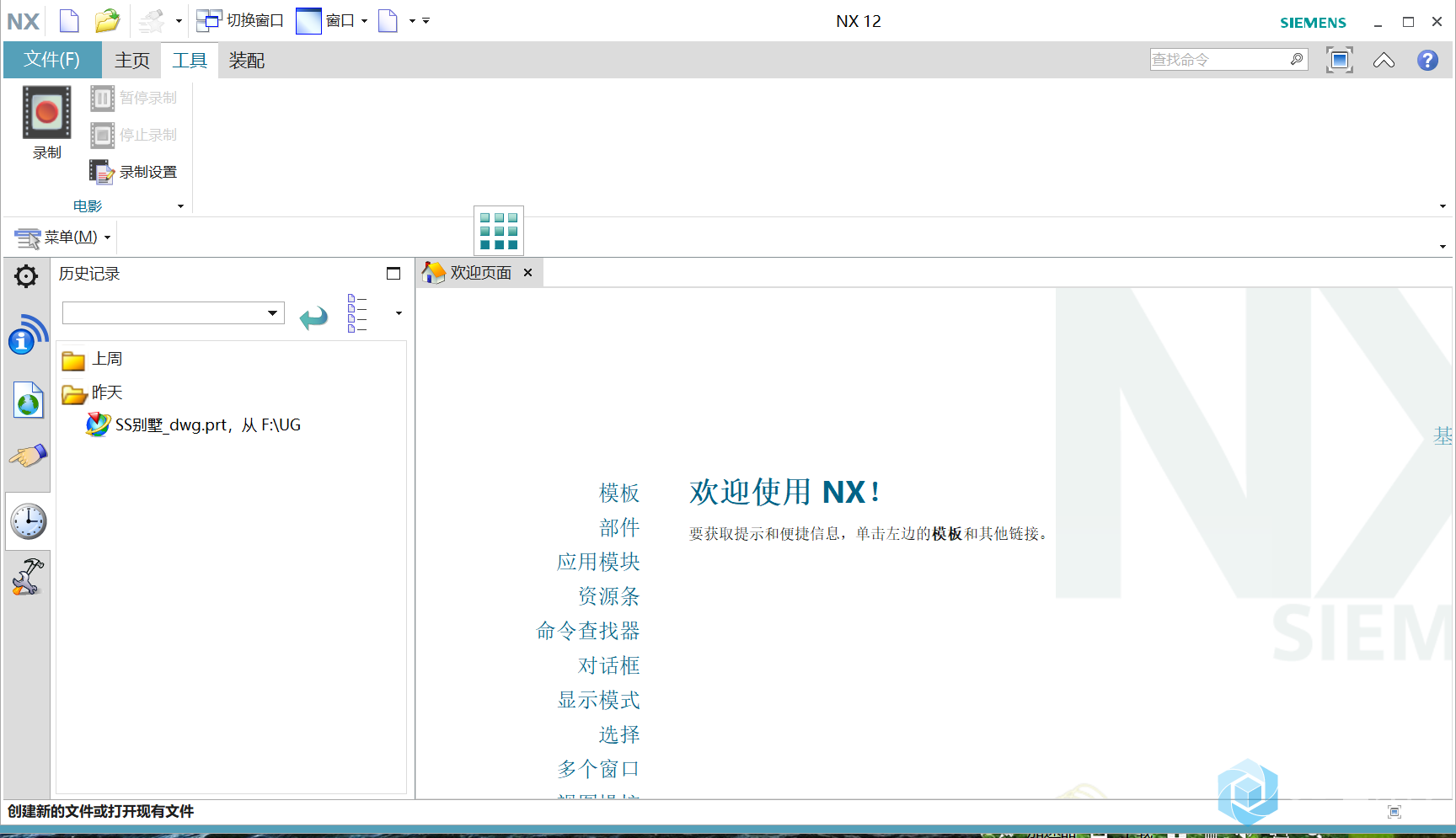Click the teal grid icon above the welcome tab
Viewport: 1456px width, 838px height.
click(499, 231)
